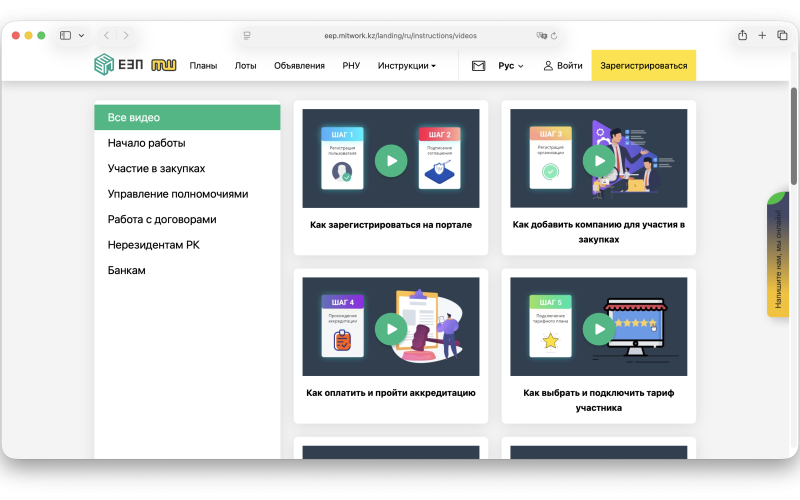800x500 pixels.
Task: Click the Safari share icon
Action: [x=742, y=35]
